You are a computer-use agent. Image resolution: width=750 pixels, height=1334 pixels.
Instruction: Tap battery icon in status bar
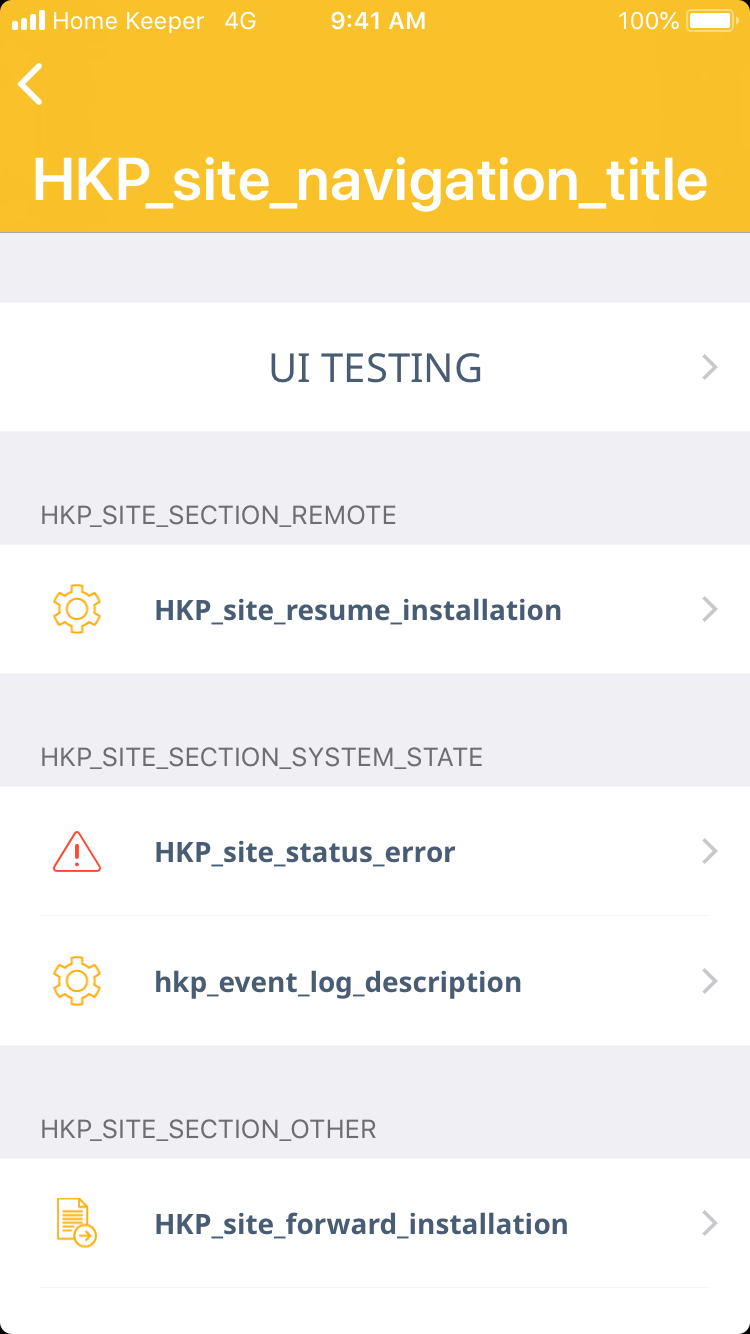click(711, 21)
